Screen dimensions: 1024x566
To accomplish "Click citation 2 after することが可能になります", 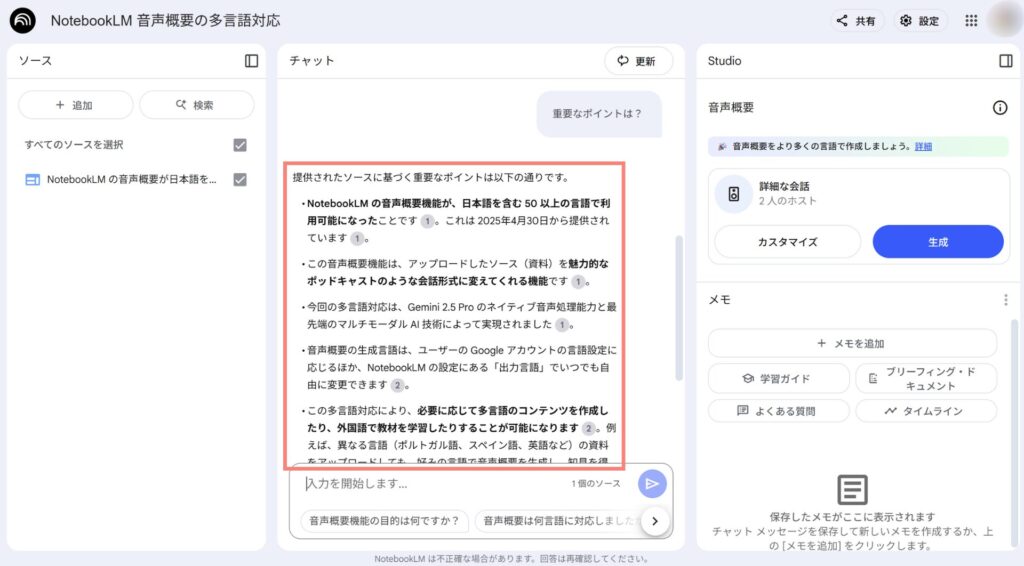I will tap(588, 428).
